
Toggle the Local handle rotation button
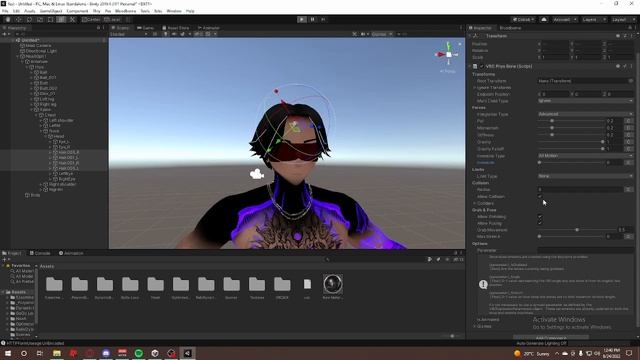coord(112,19)
